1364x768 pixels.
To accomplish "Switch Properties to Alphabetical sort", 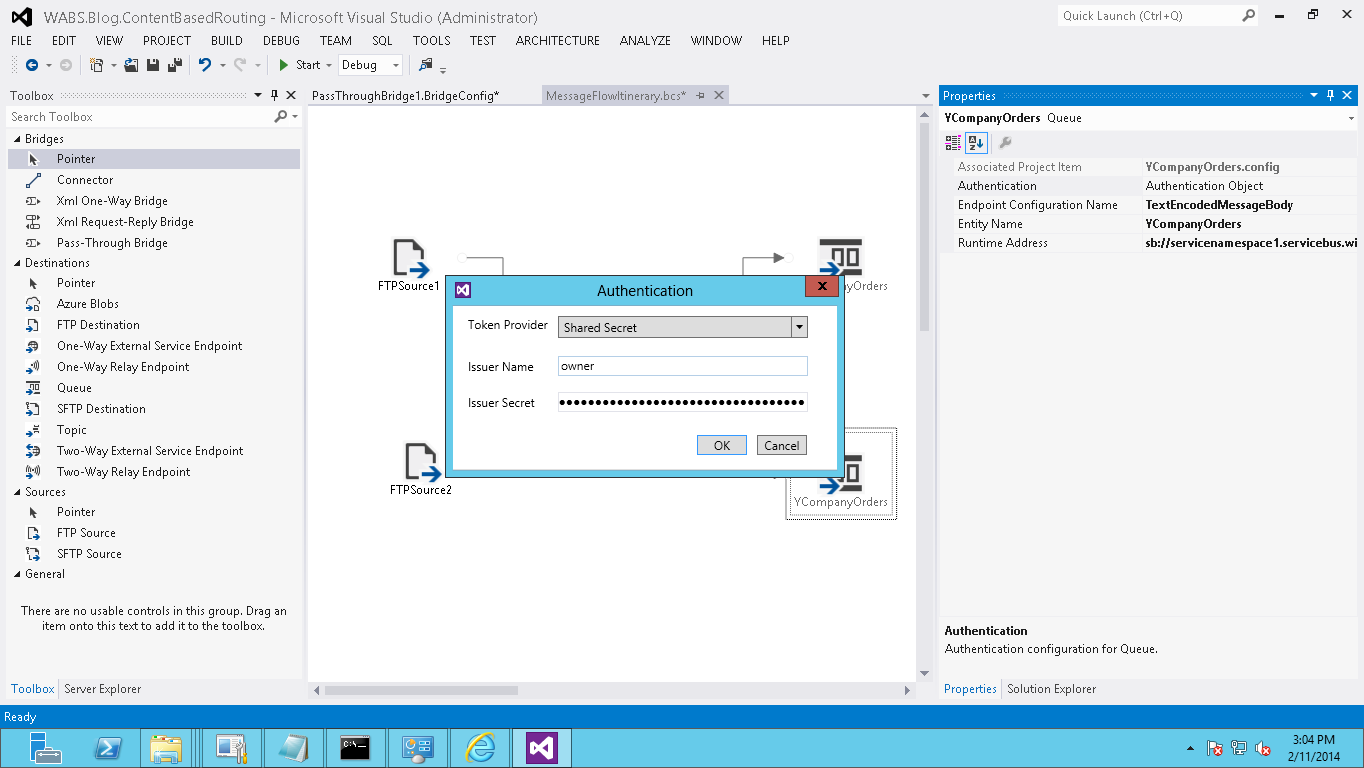I will pyautogui.click(x=976, y=143).
